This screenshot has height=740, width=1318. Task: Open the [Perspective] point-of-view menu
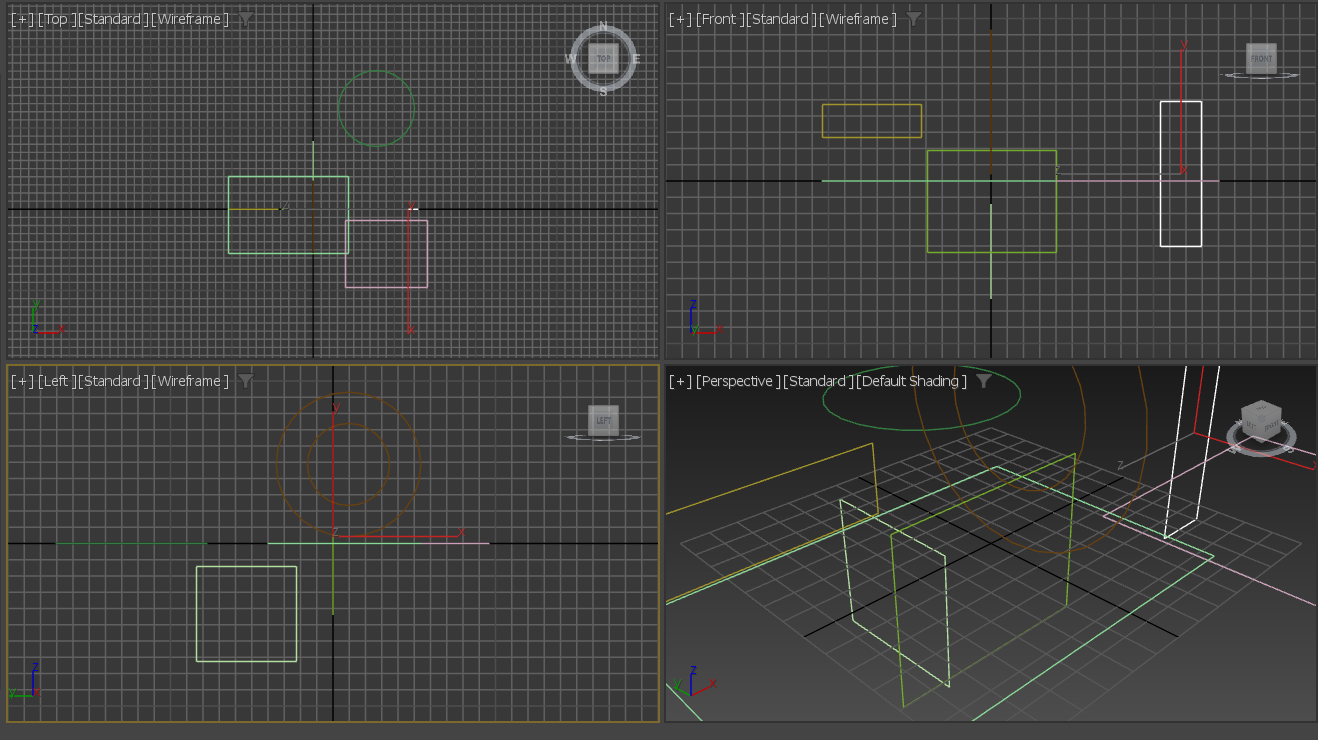click(x=736, y=381)
